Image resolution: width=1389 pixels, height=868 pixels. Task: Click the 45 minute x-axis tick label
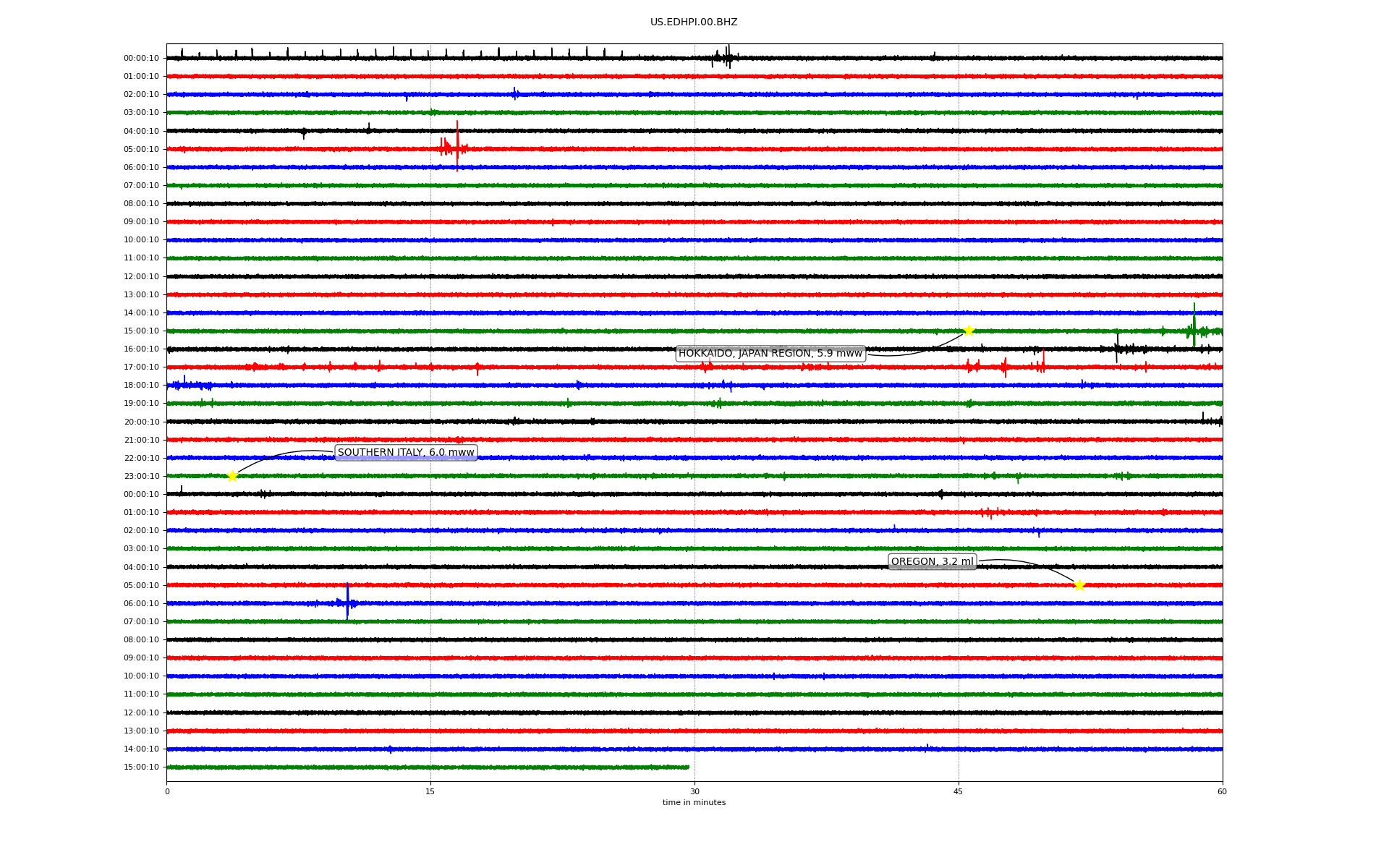959,791
